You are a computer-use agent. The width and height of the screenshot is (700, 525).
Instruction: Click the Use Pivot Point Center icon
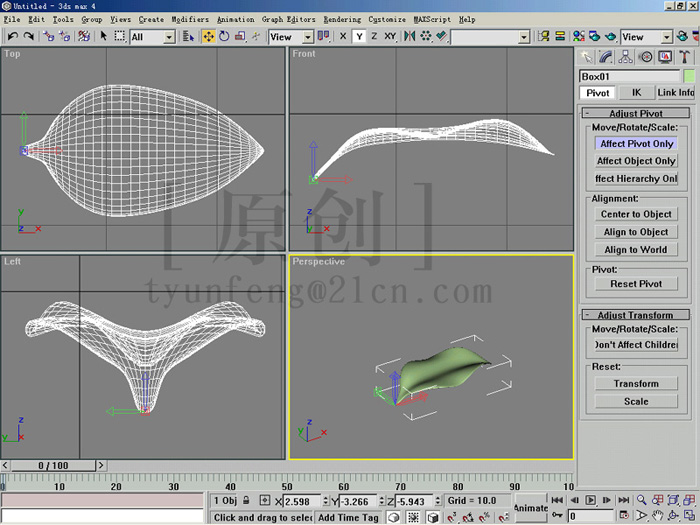click(x=323, y=36)
